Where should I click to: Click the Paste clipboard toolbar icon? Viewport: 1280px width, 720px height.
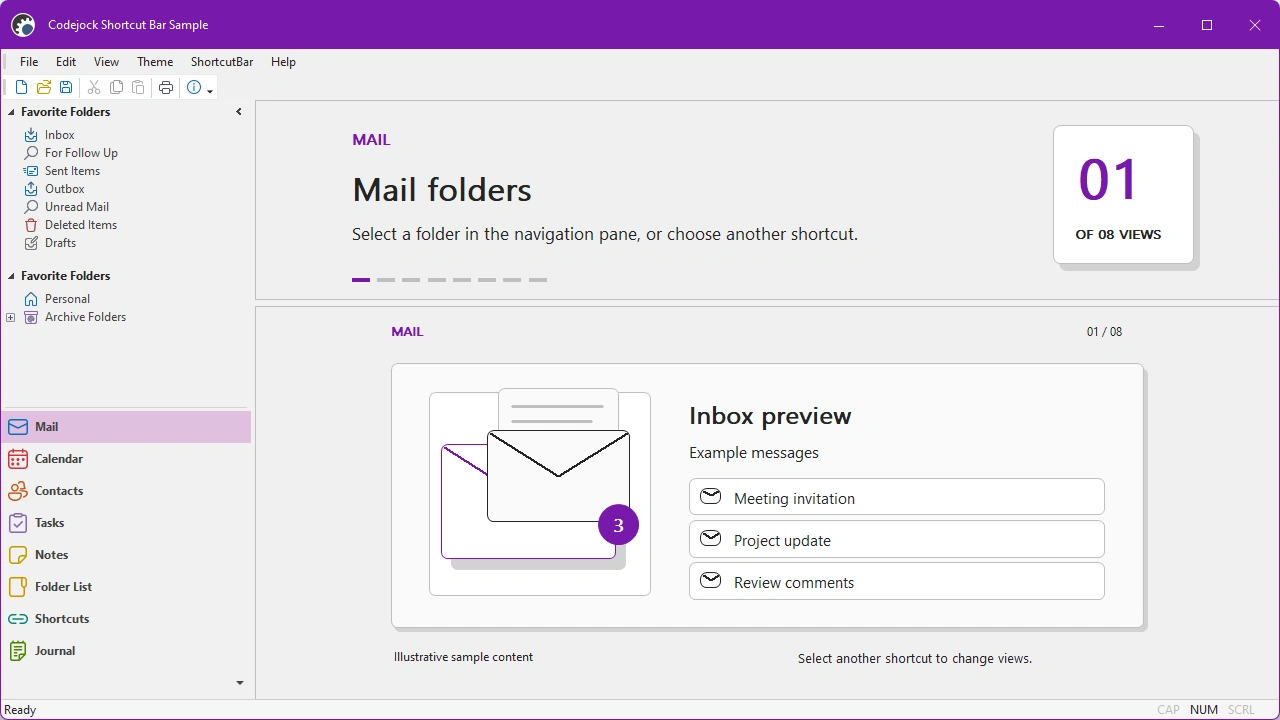tap(138, 88)
